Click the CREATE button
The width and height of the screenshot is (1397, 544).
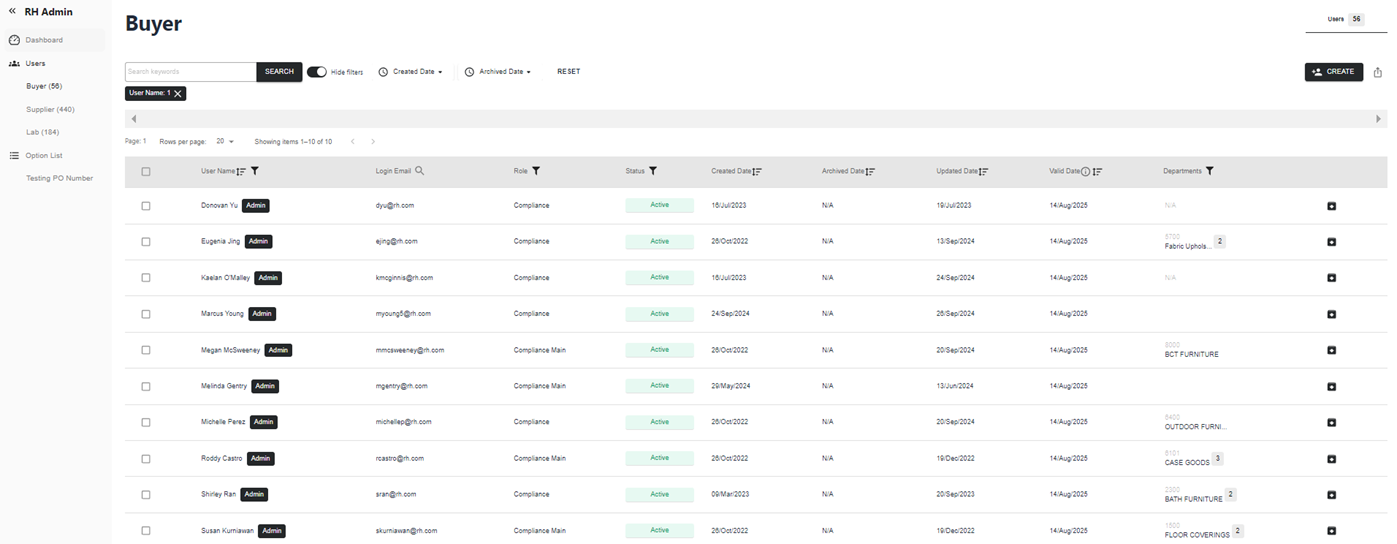[x=1333, y=72]
